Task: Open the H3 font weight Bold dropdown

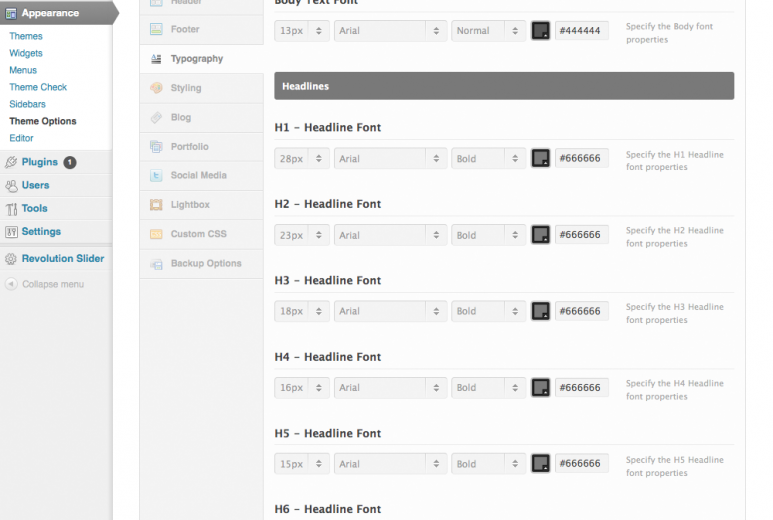Action: click(488, 311)
